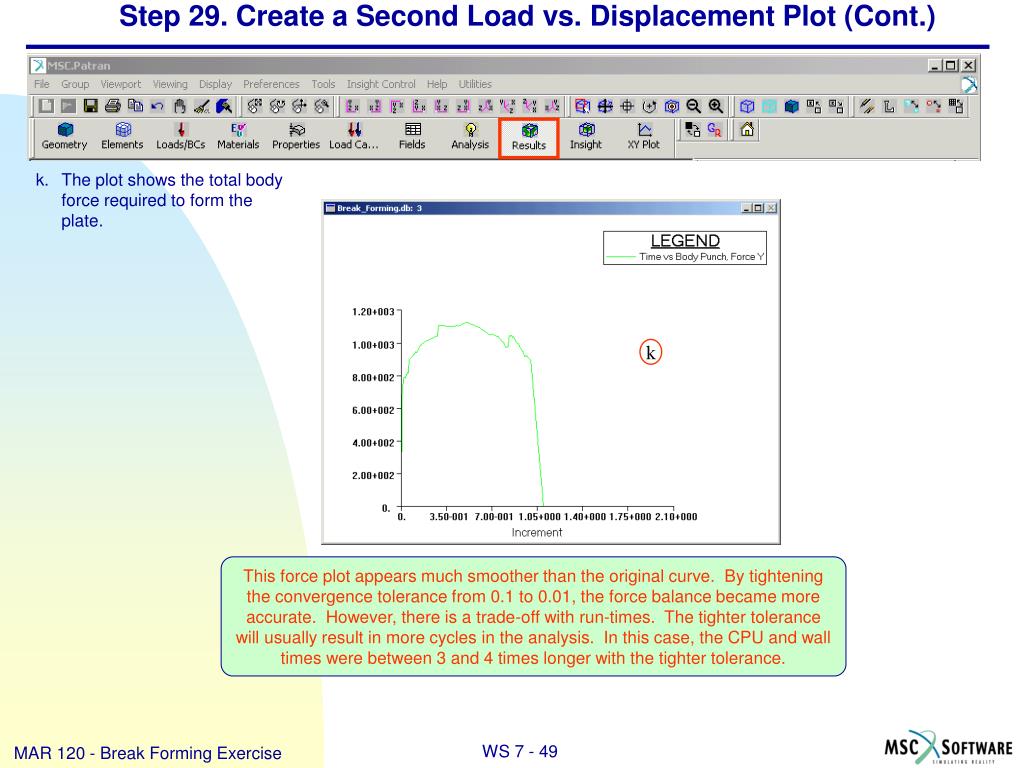Open the Display menu

pos(216,84)
